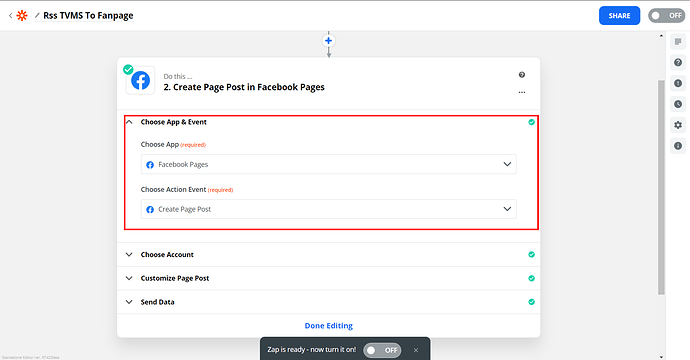Open the info icon in the sidebar
Image resolution: width=690 pixels, height=360 pixels.
pyautogui.click(x=678, y=146)
